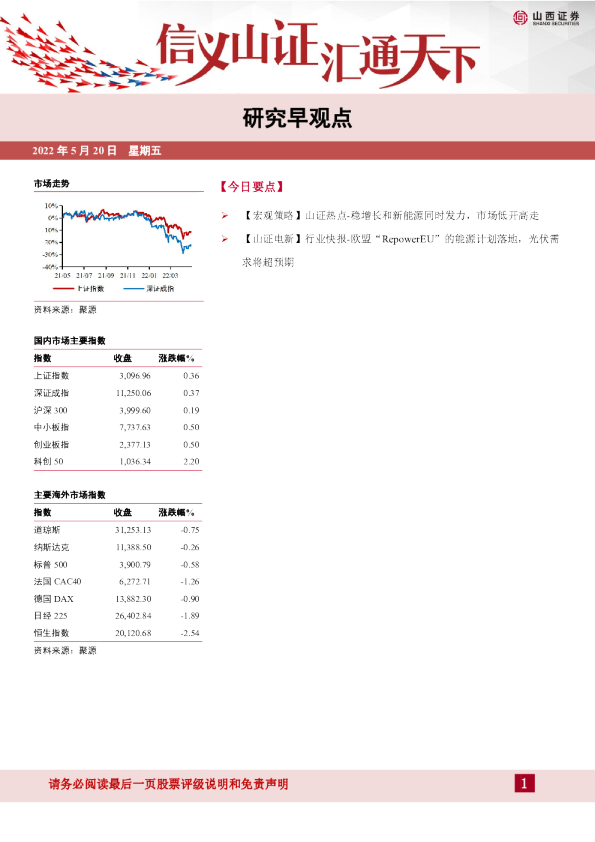Click the footer disclaimer notice text
This screenshot has width=595, height=842.
pyautogui.click(x=169, y=784)
